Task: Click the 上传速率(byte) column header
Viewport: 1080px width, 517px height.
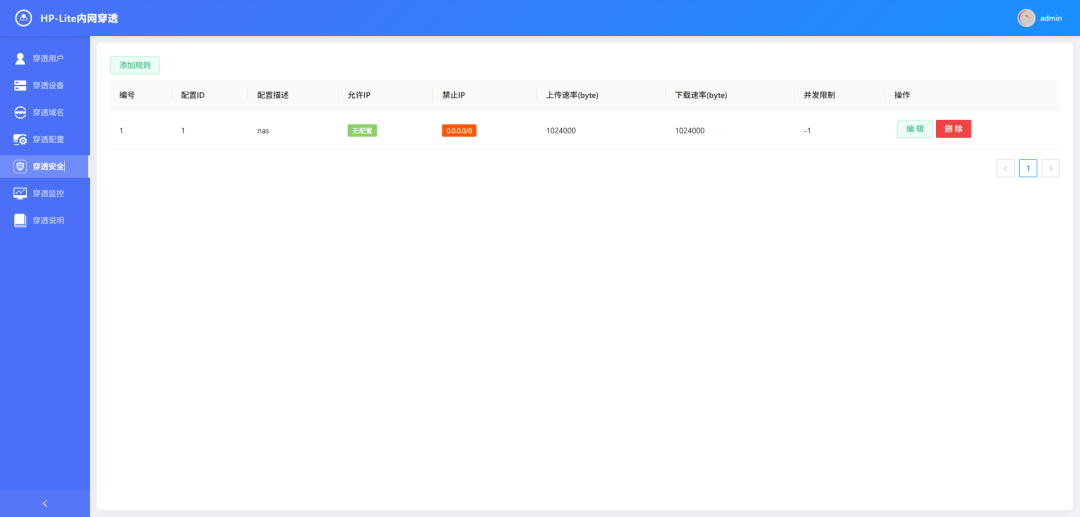Action: pyautogui.click(x=572, y=95)
